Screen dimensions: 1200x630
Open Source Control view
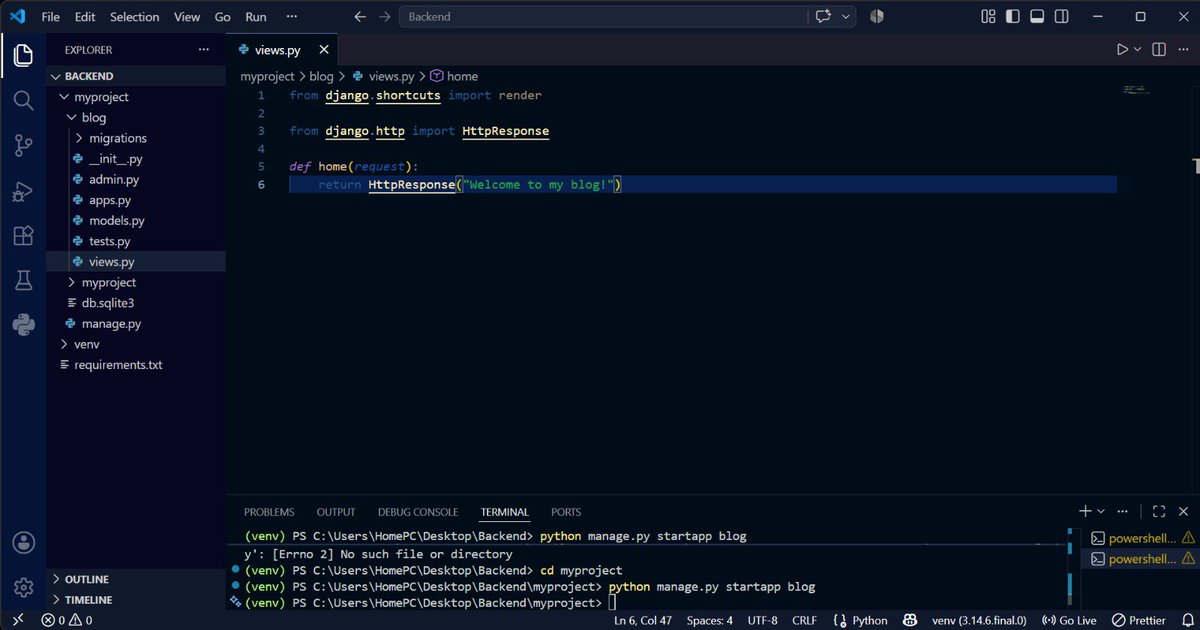coord(23,146)
